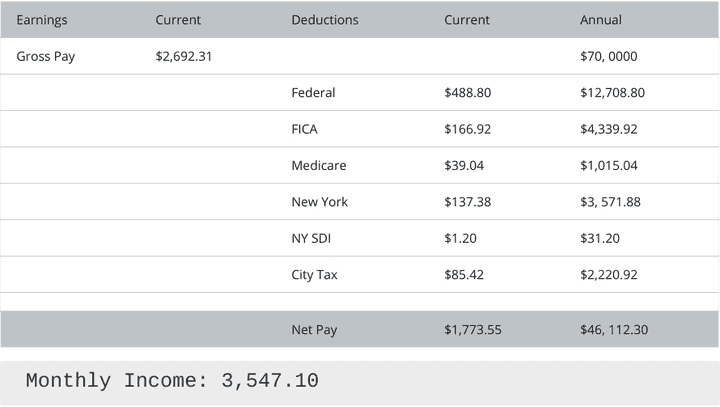The width and height of the screenshot is (720, 407).
Task: Click the Deductions column header
Action: (325, 20)
